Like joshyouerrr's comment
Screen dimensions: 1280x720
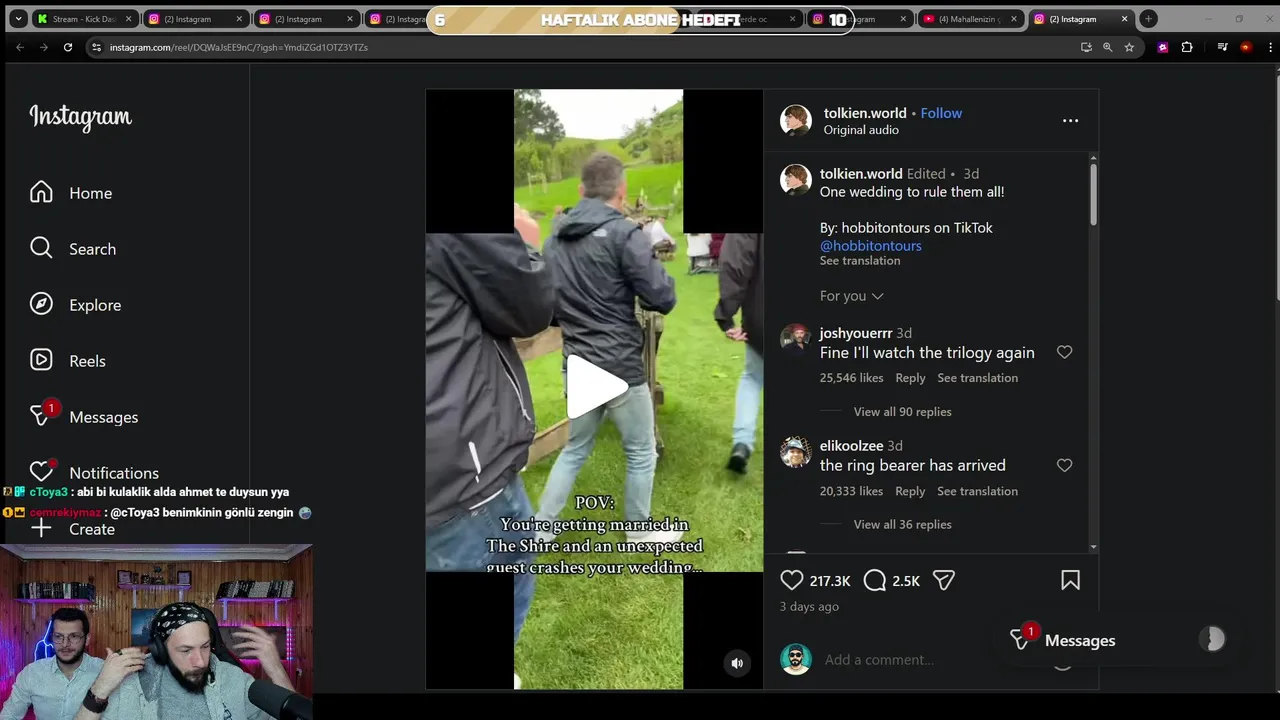pyautogui.click(x=1064, y=352)
